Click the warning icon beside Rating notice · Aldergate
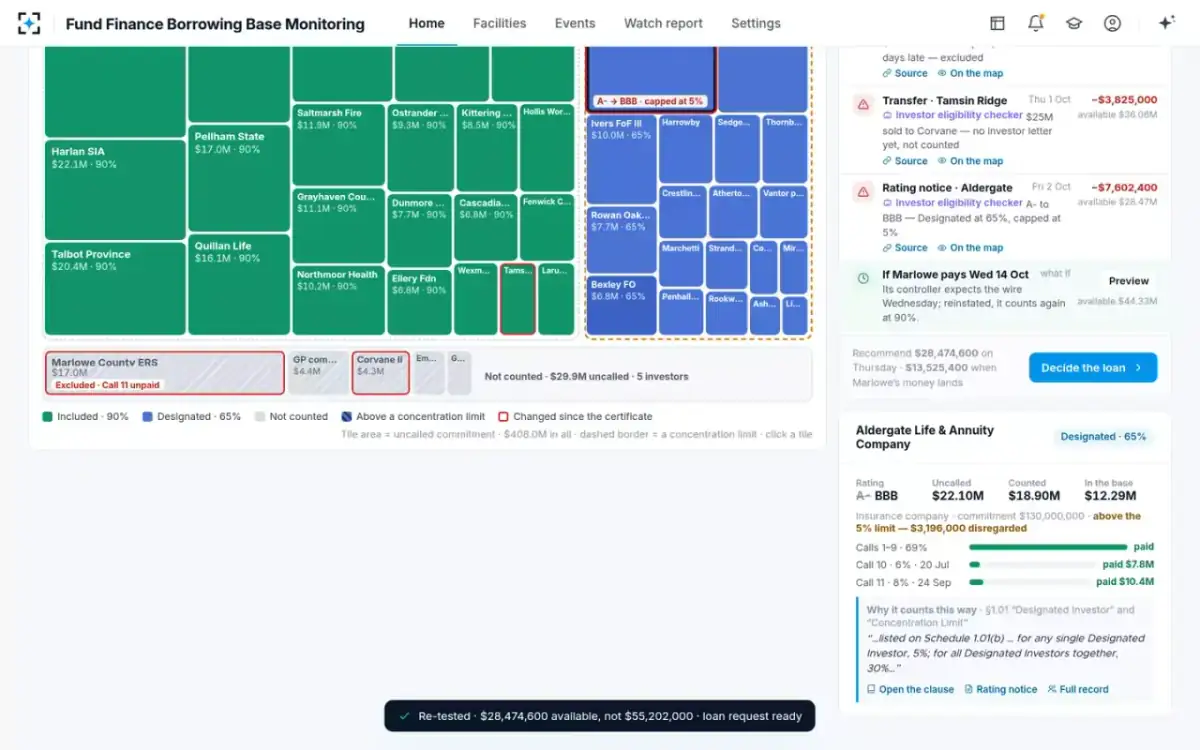The height and width of the screenshot is (750, 1200). 862,190
